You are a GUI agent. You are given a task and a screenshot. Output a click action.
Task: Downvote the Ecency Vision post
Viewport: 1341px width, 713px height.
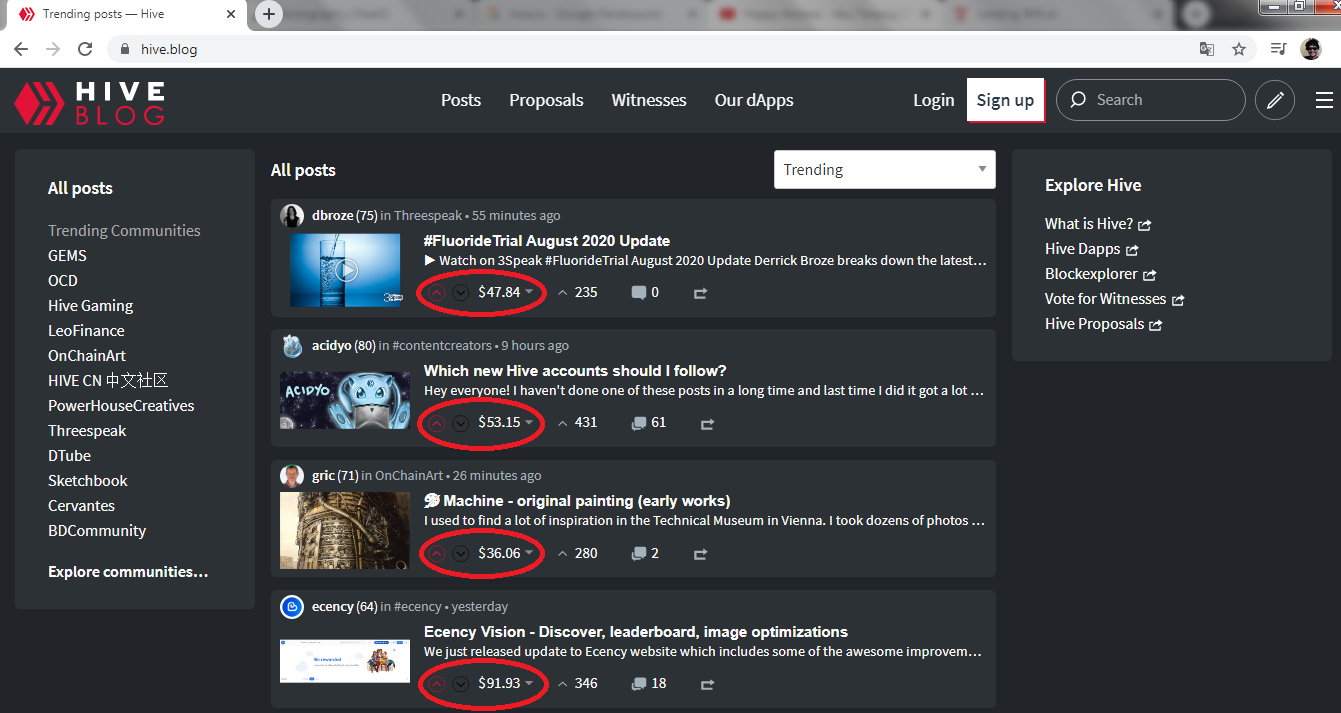[460, 684]
